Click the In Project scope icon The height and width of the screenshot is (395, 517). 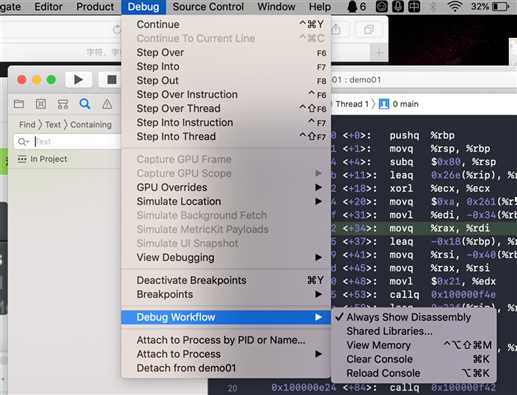click(22, 159)
